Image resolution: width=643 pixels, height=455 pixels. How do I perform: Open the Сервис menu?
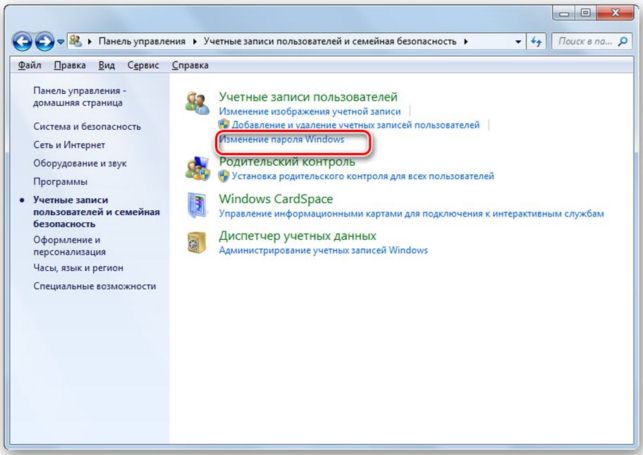[143, 65]
